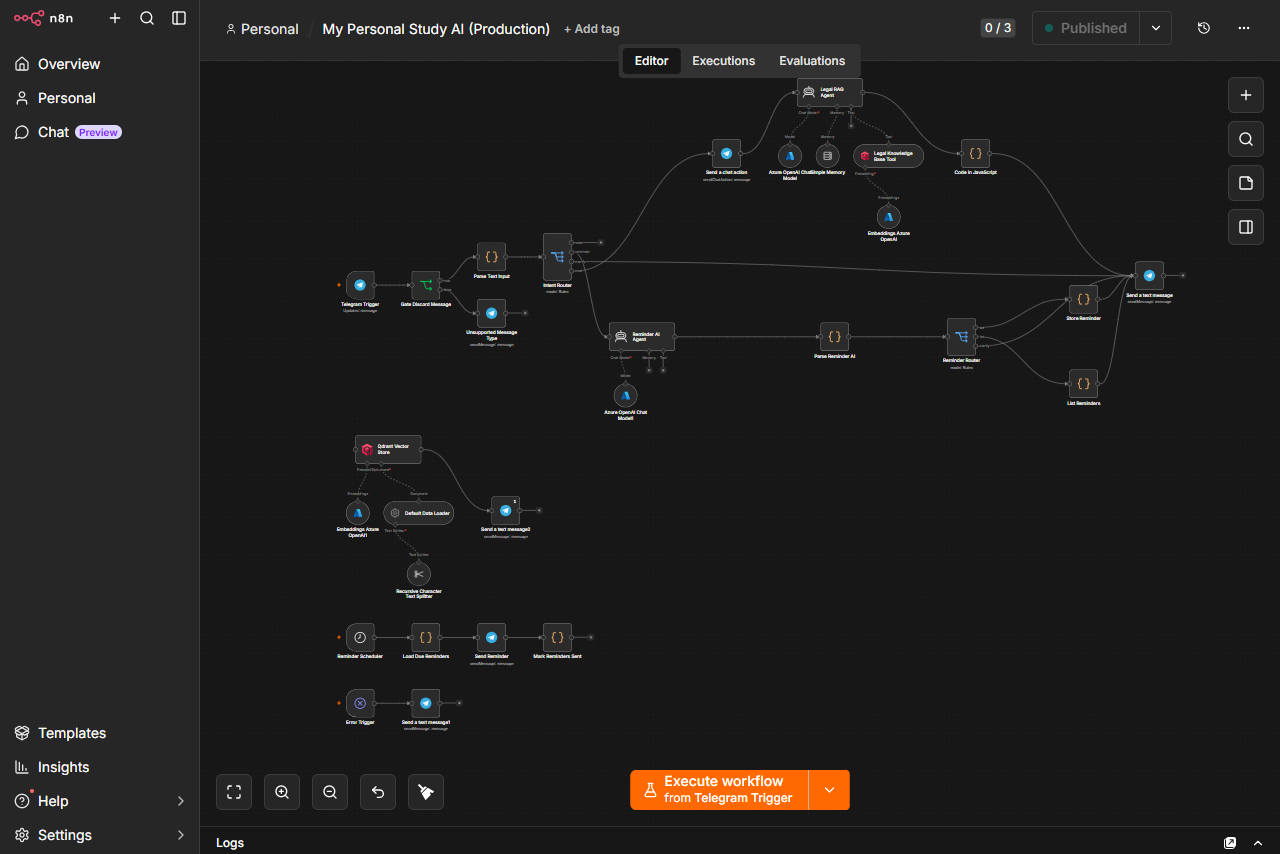This screenshot has width=1280, height=854.
Task: Select the List Reminders node
Action: point(1083,384)
